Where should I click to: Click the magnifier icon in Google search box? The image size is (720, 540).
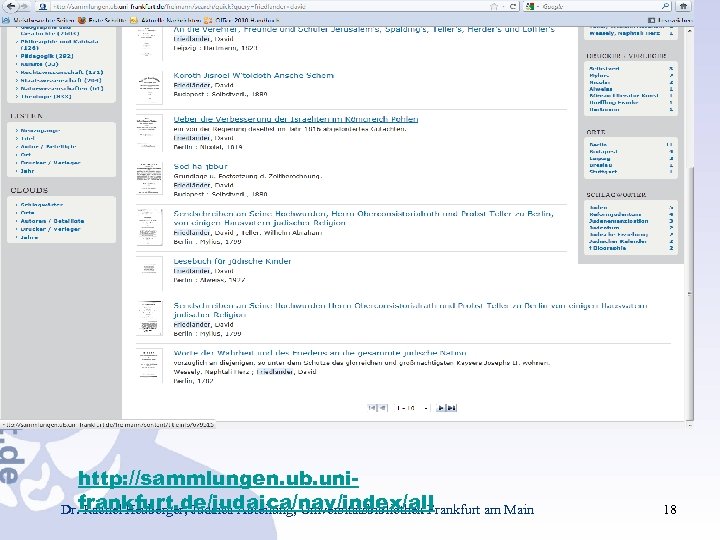[665, 6]
